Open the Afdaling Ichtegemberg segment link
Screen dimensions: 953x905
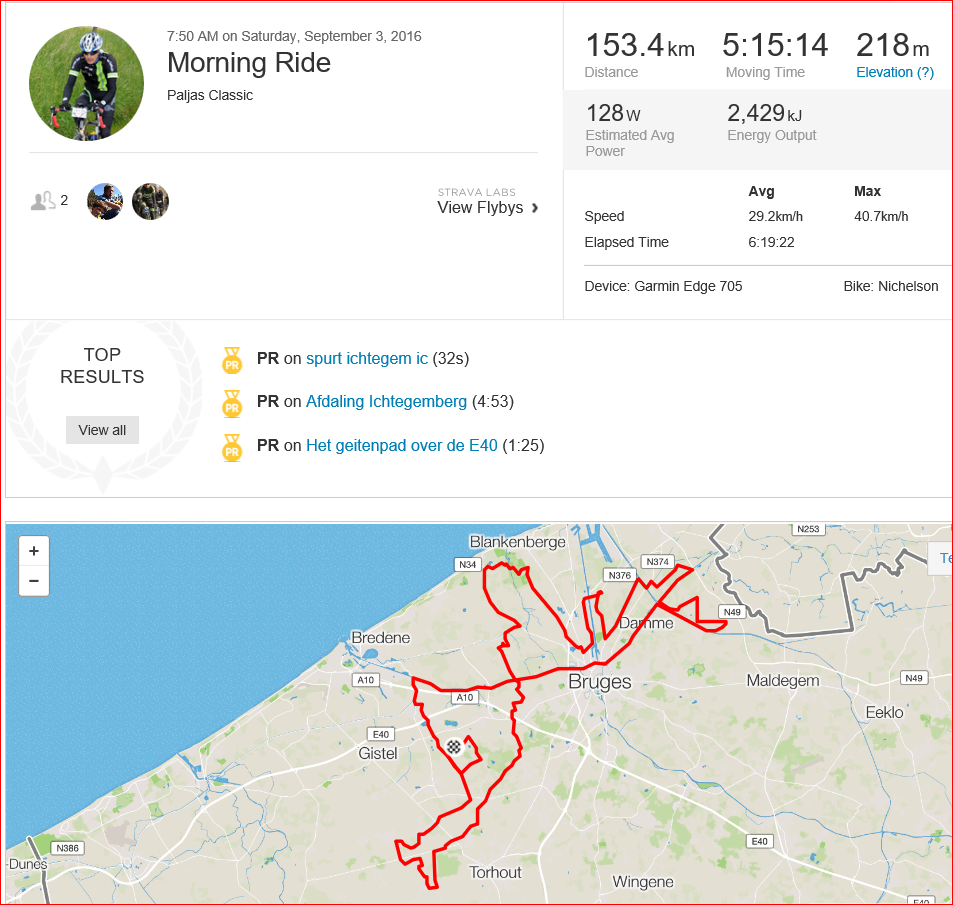tap(387, 402)
